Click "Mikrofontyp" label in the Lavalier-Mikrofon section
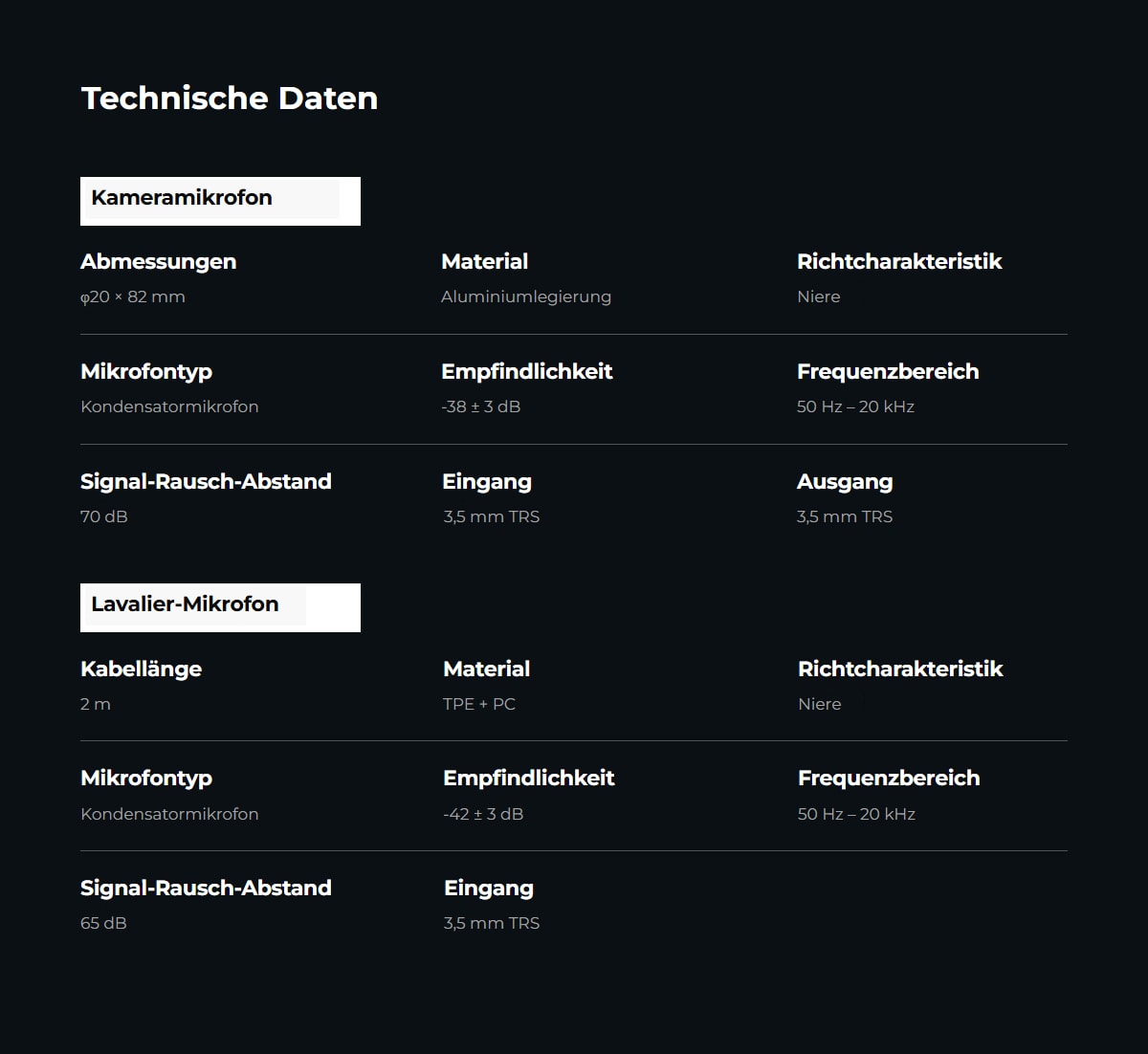The image size is (1148, 1054). (x=146, y=779)
